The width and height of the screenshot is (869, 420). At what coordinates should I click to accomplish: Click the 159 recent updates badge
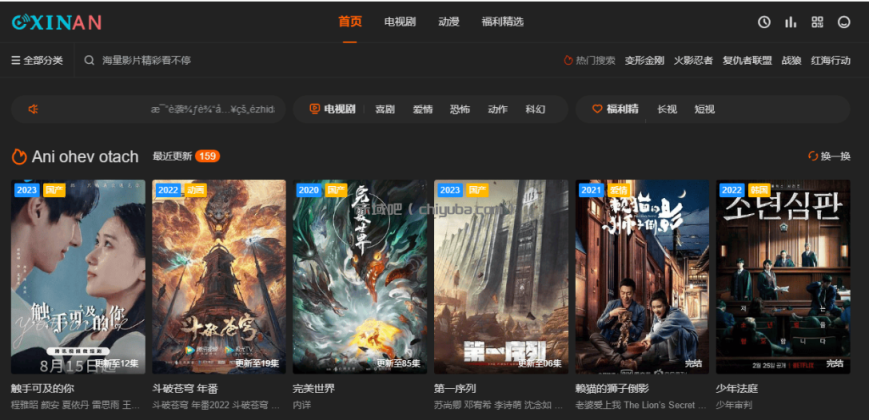click(207, 156)
